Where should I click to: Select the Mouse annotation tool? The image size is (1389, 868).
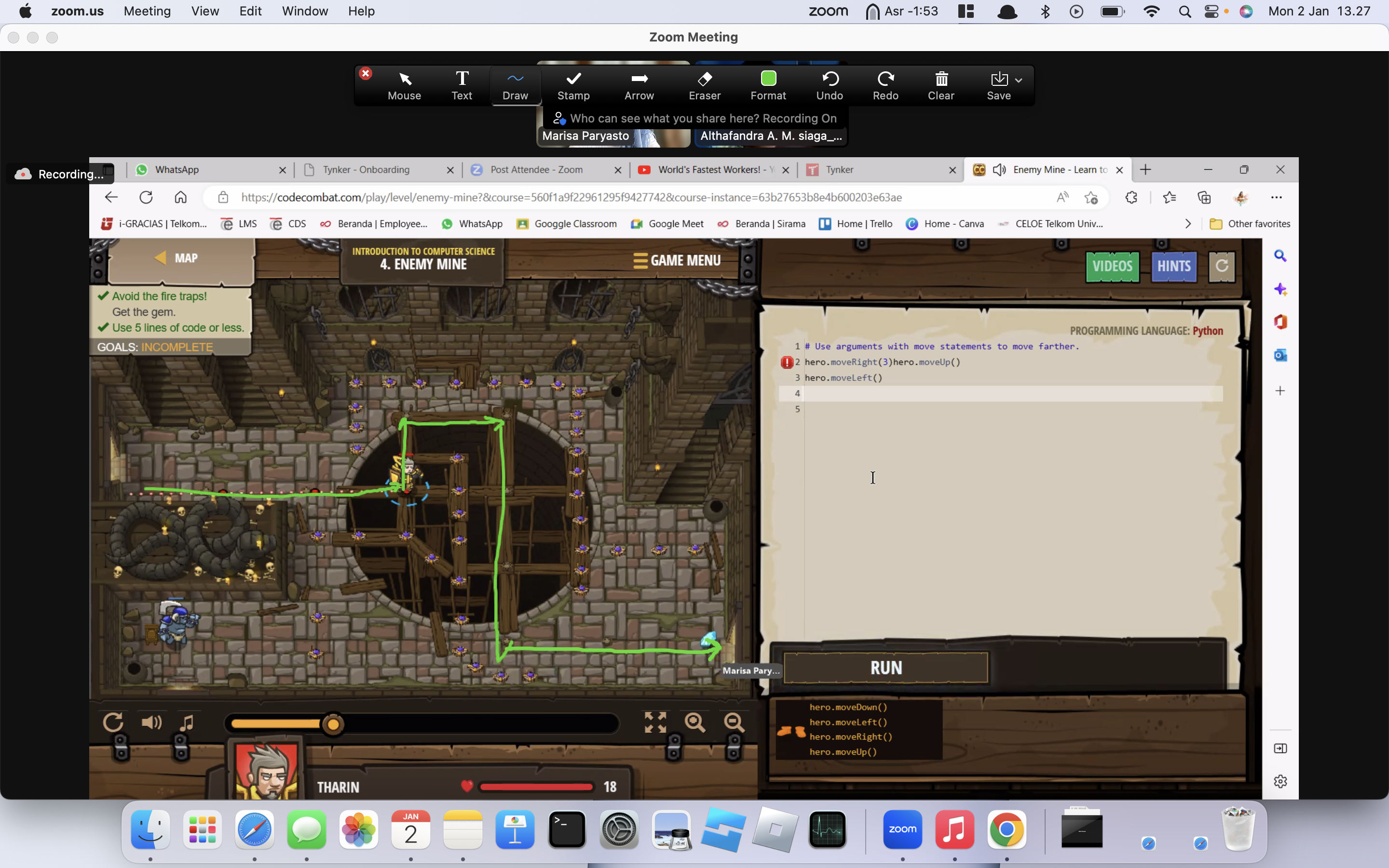pyautogui.click(x=404, y=85)
